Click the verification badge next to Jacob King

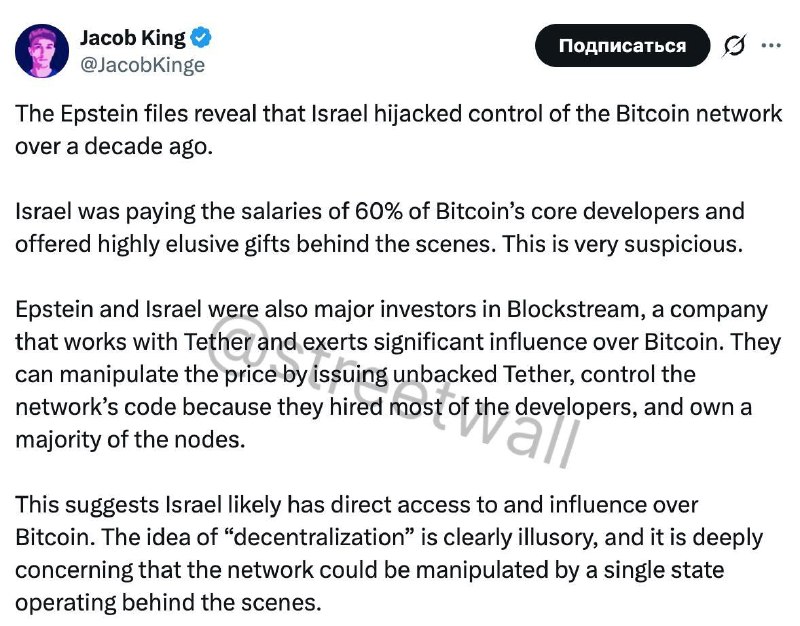(x=199, y=37)
